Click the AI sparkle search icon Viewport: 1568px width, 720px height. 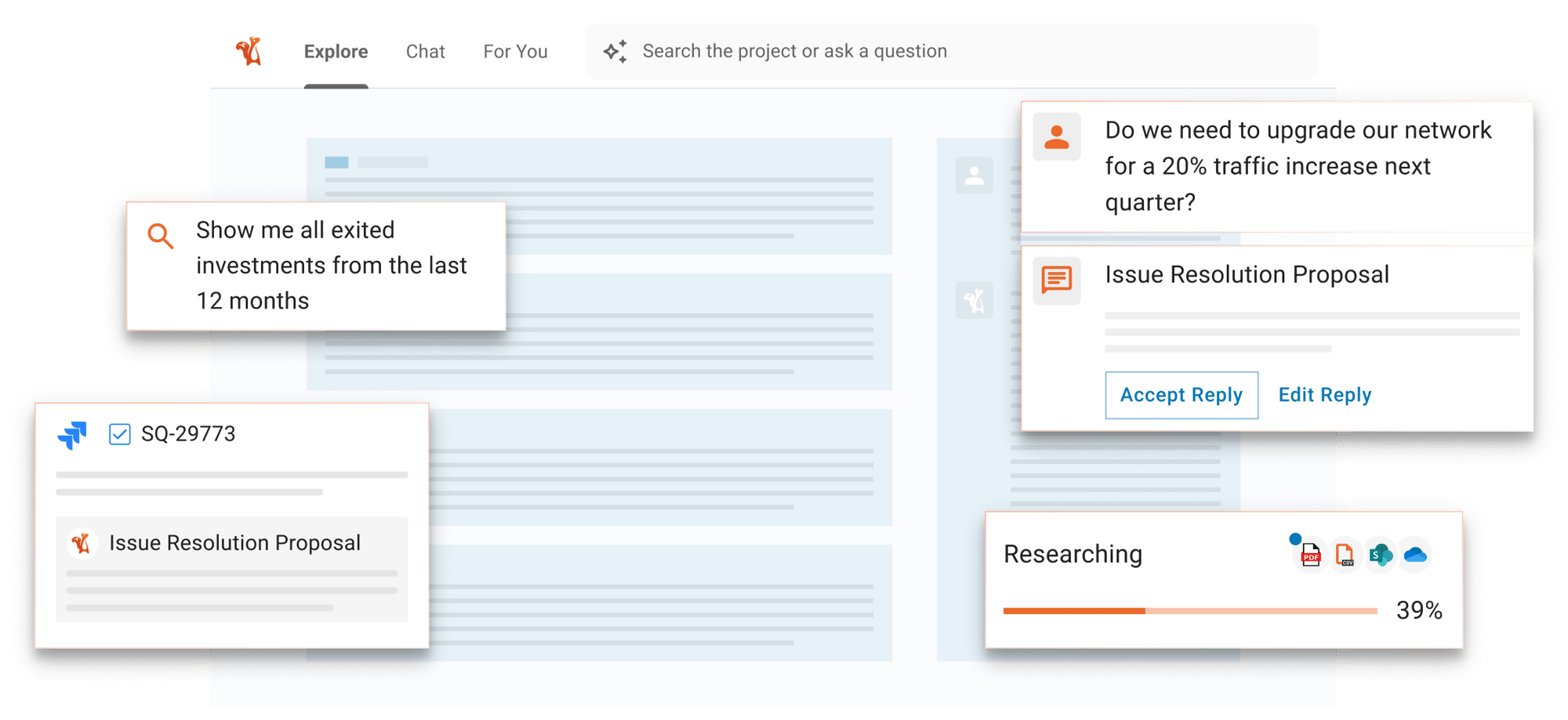tap(615, 52)
